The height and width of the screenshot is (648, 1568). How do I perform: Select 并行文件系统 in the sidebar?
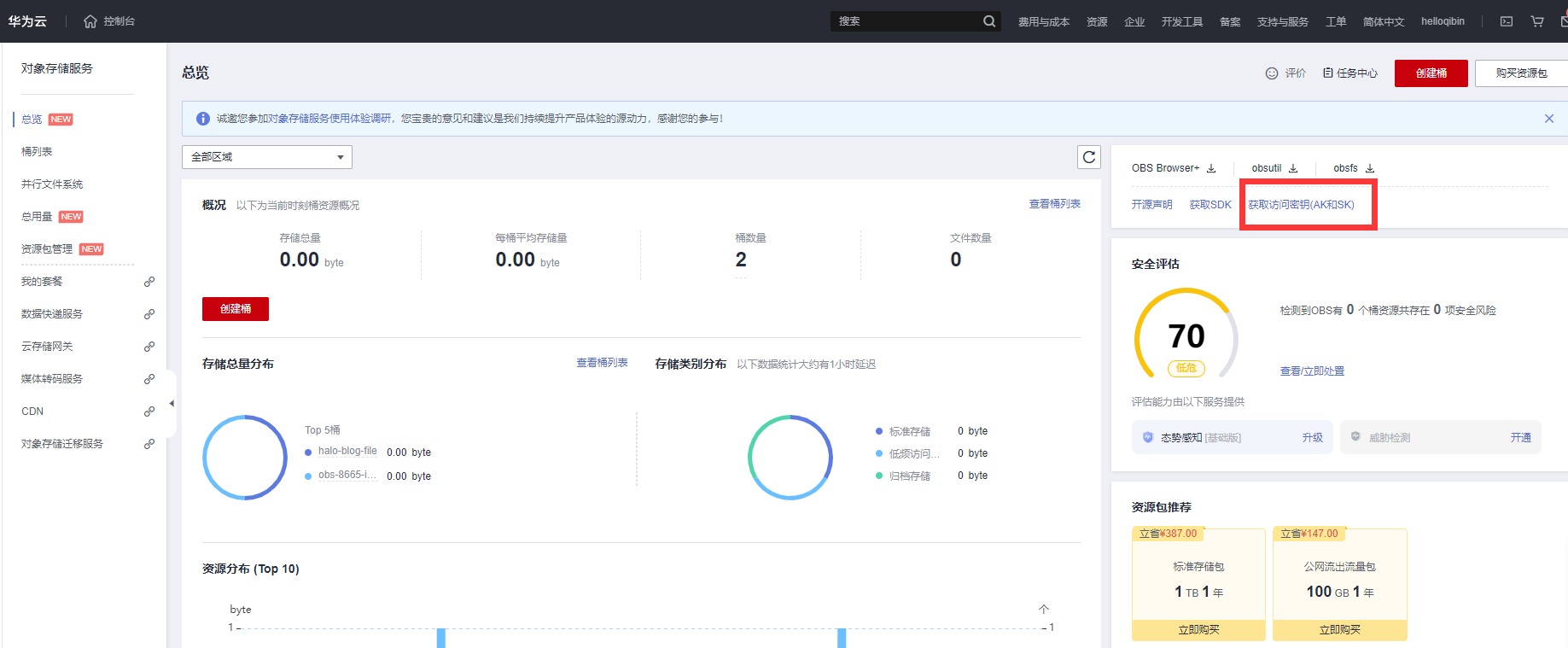point(52,184)
